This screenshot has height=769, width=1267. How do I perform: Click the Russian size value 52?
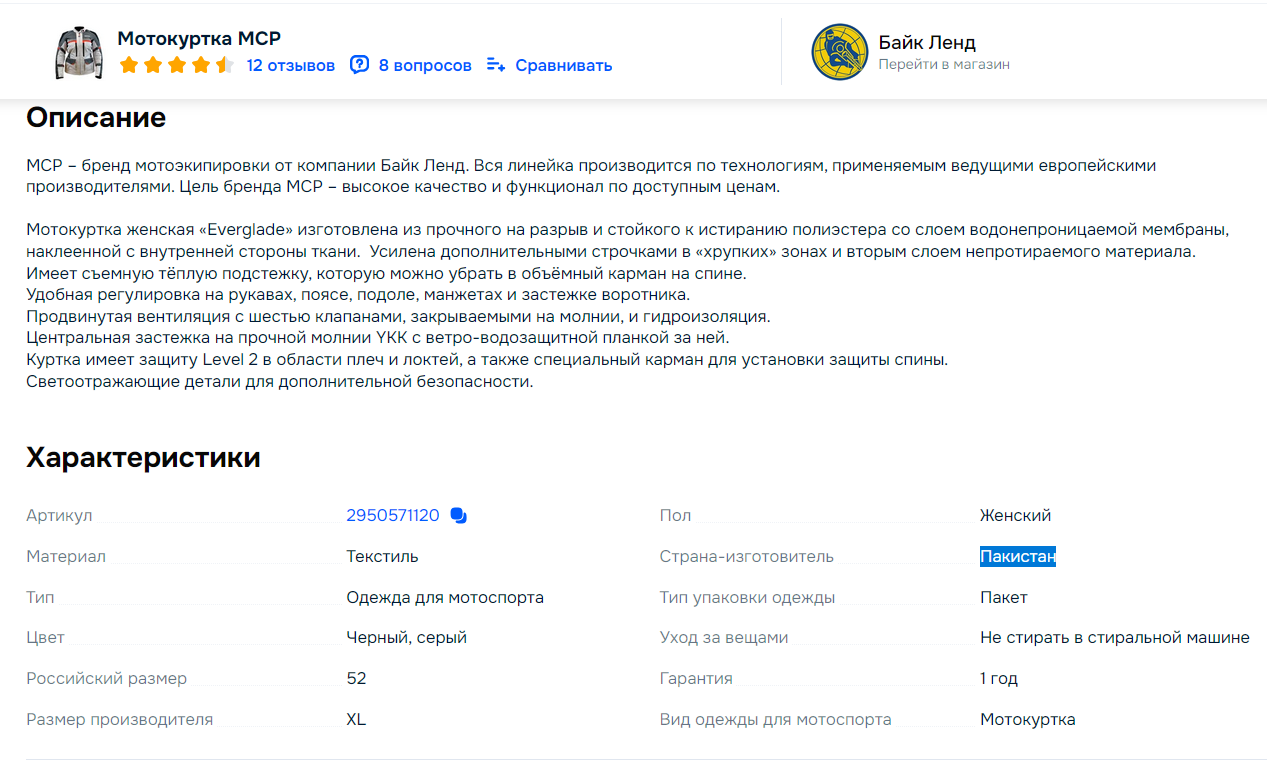click(x=356, y=679)
